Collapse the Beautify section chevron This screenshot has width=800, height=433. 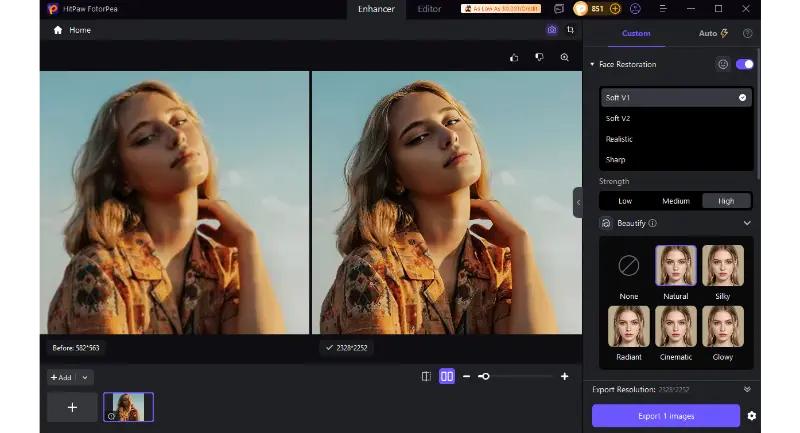tap(747, 223)
